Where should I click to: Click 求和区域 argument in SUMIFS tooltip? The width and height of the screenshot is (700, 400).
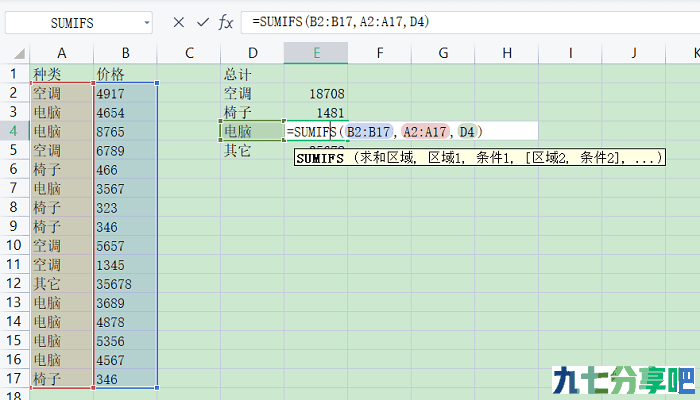[387, 158]
